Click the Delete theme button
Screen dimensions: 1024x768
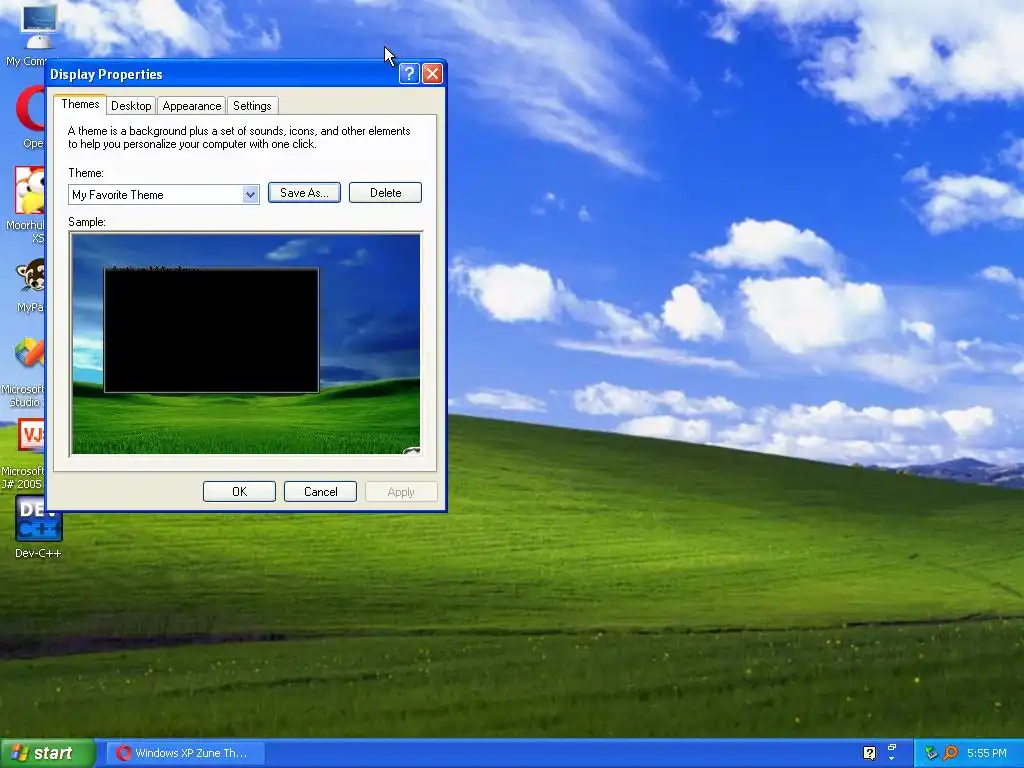click(385, 193)
